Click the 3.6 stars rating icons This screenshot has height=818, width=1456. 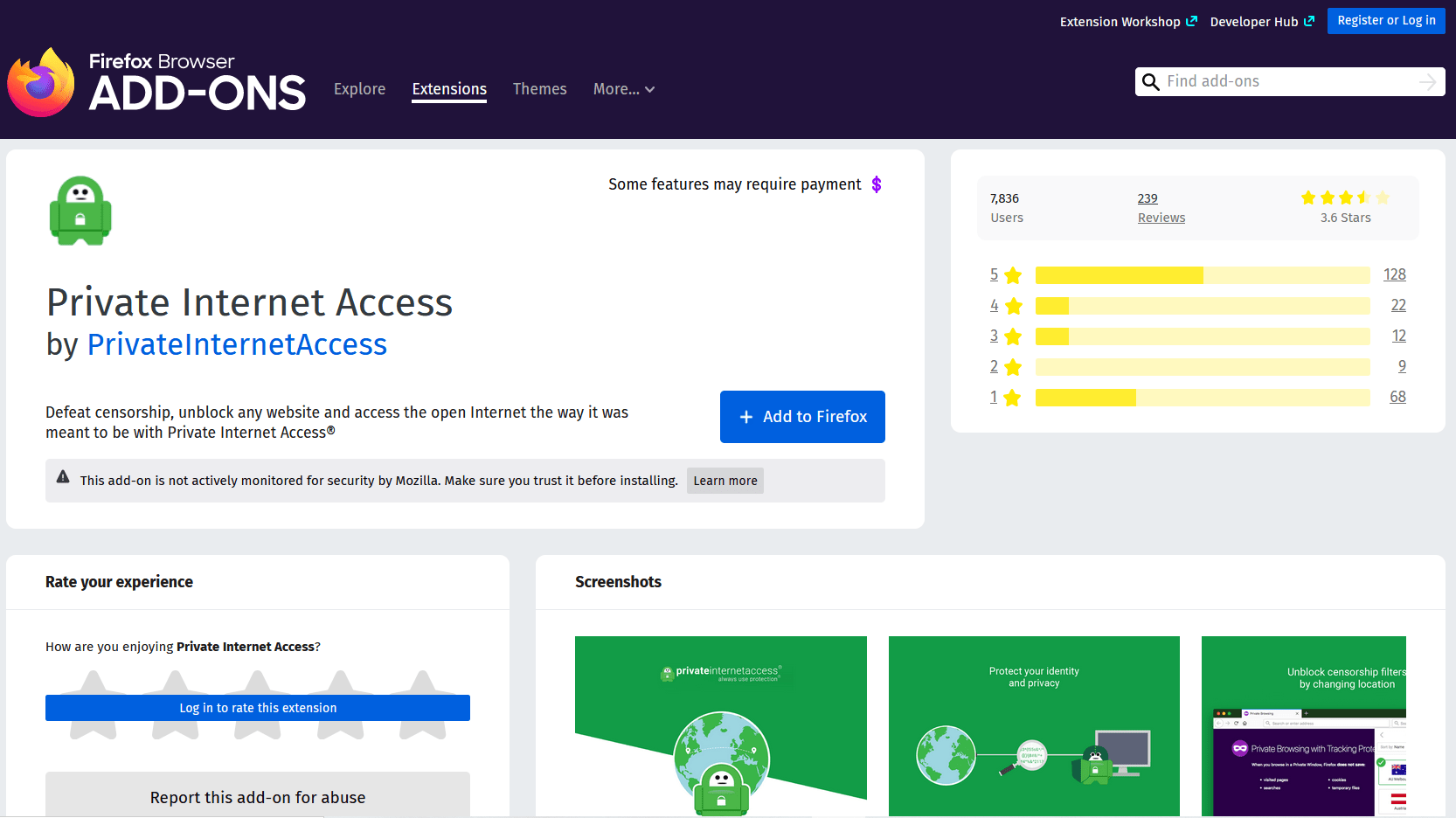point(1345,198)
